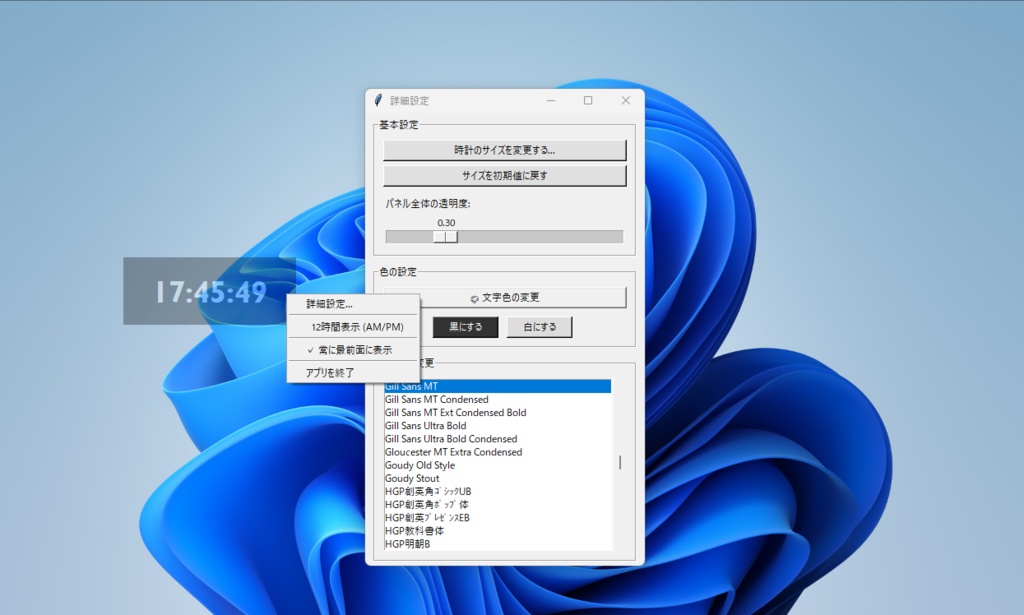Set the text color with 白にする

pos(539,327)
